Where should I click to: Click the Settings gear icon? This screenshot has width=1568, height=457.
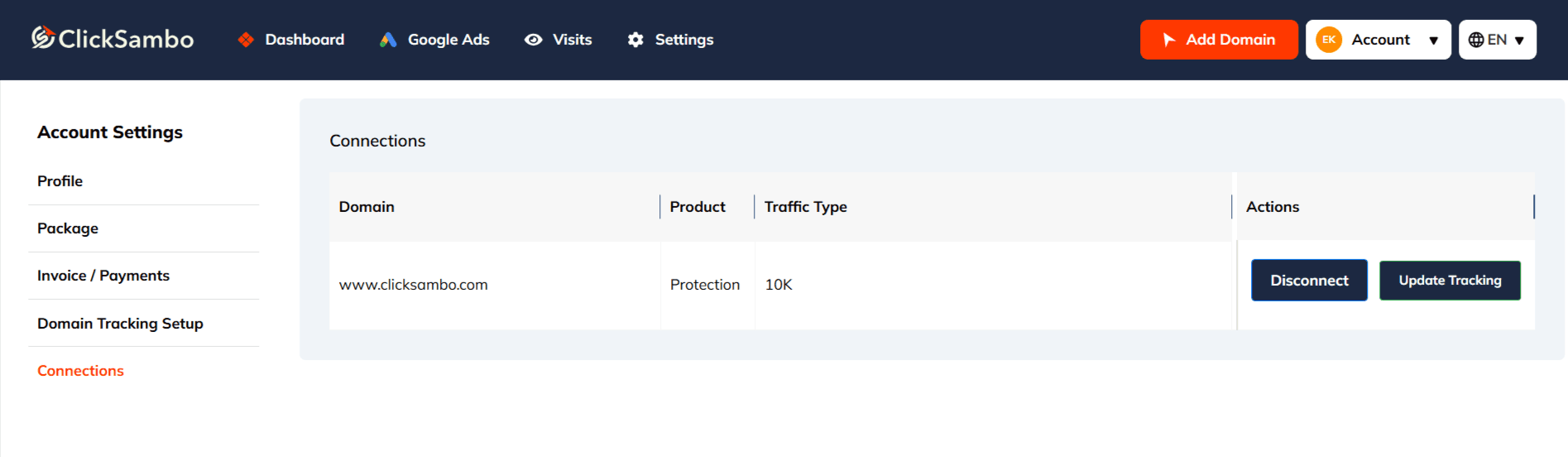click(x=635, y=40)
